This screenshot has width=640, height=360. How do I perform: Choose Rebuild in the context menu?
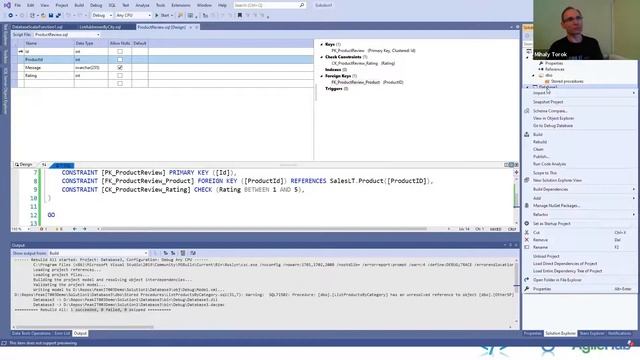[x=540, y=142]
